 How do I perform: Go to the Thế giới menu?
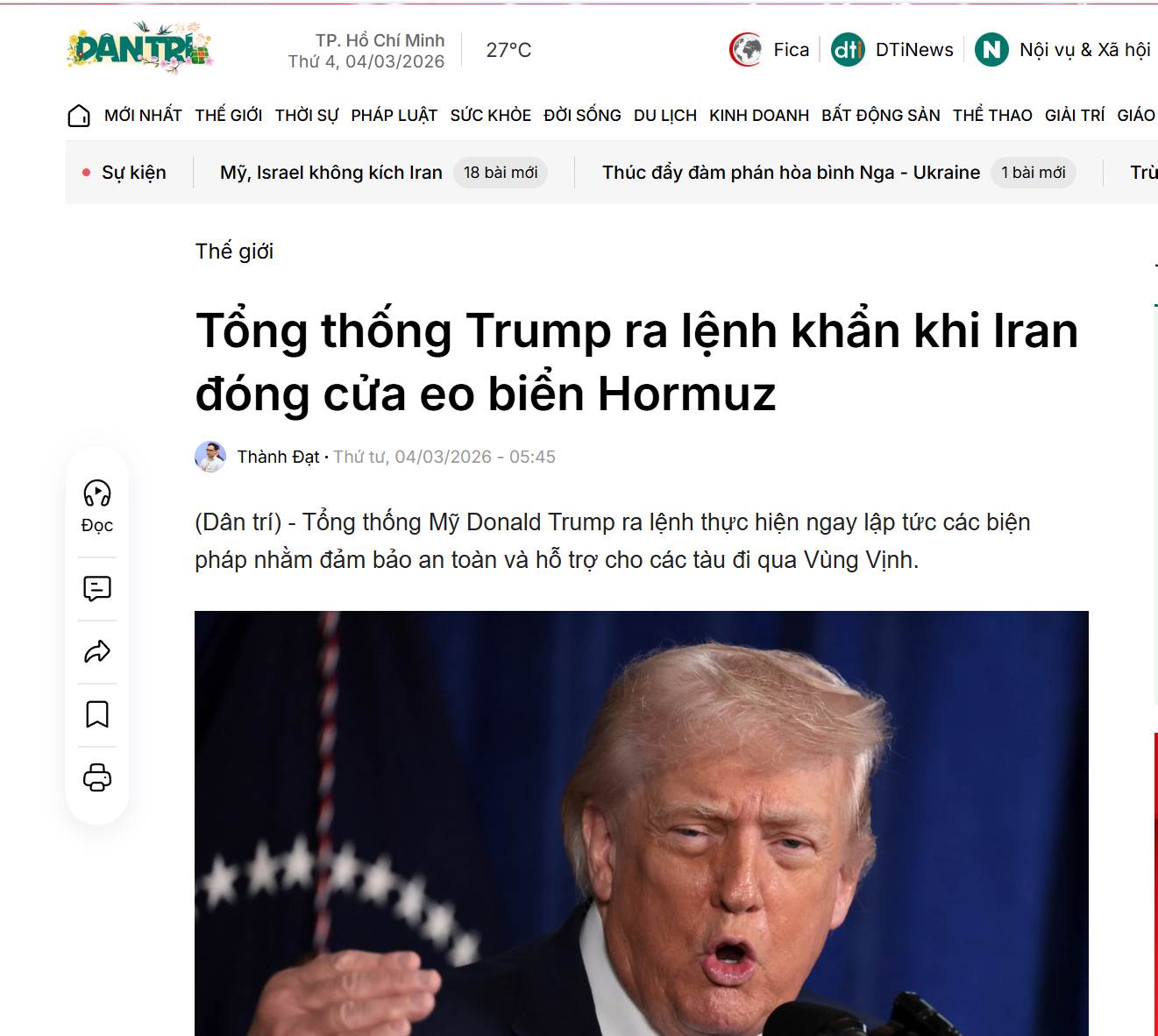(x=229, y=116)
